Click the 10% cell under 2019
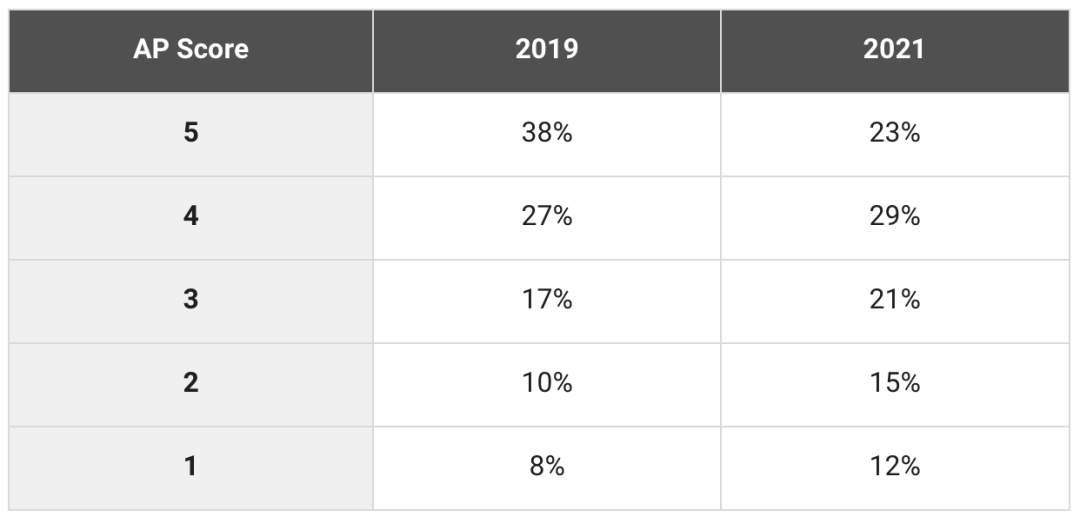 (546, 384)
